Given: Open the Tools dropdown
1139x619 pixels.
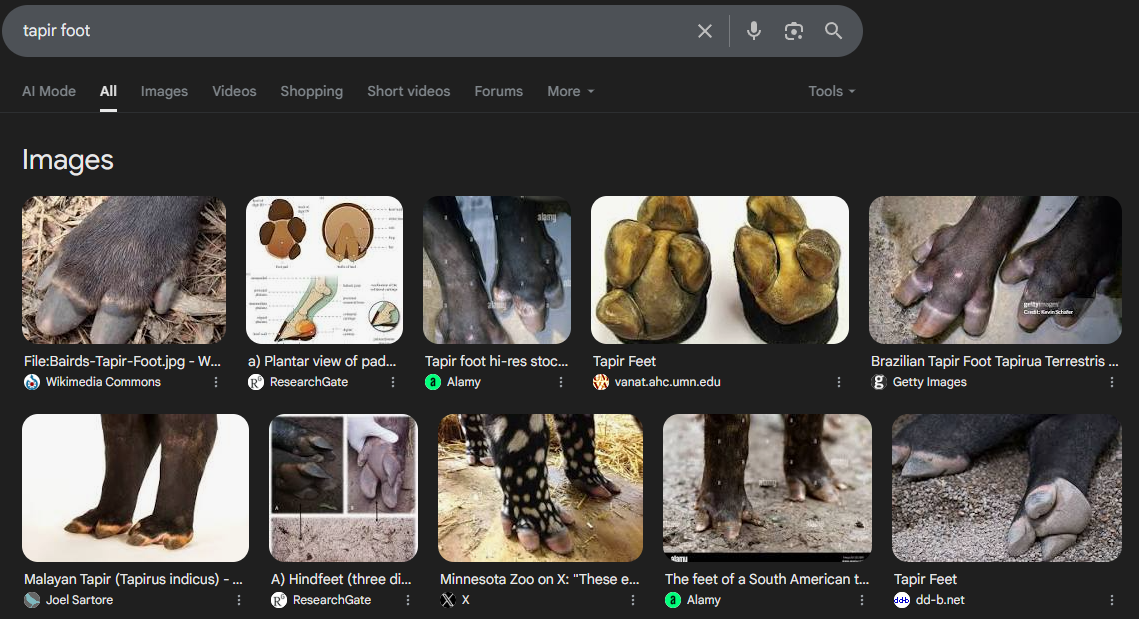Looking at the screenshot, I should [832, 91].
